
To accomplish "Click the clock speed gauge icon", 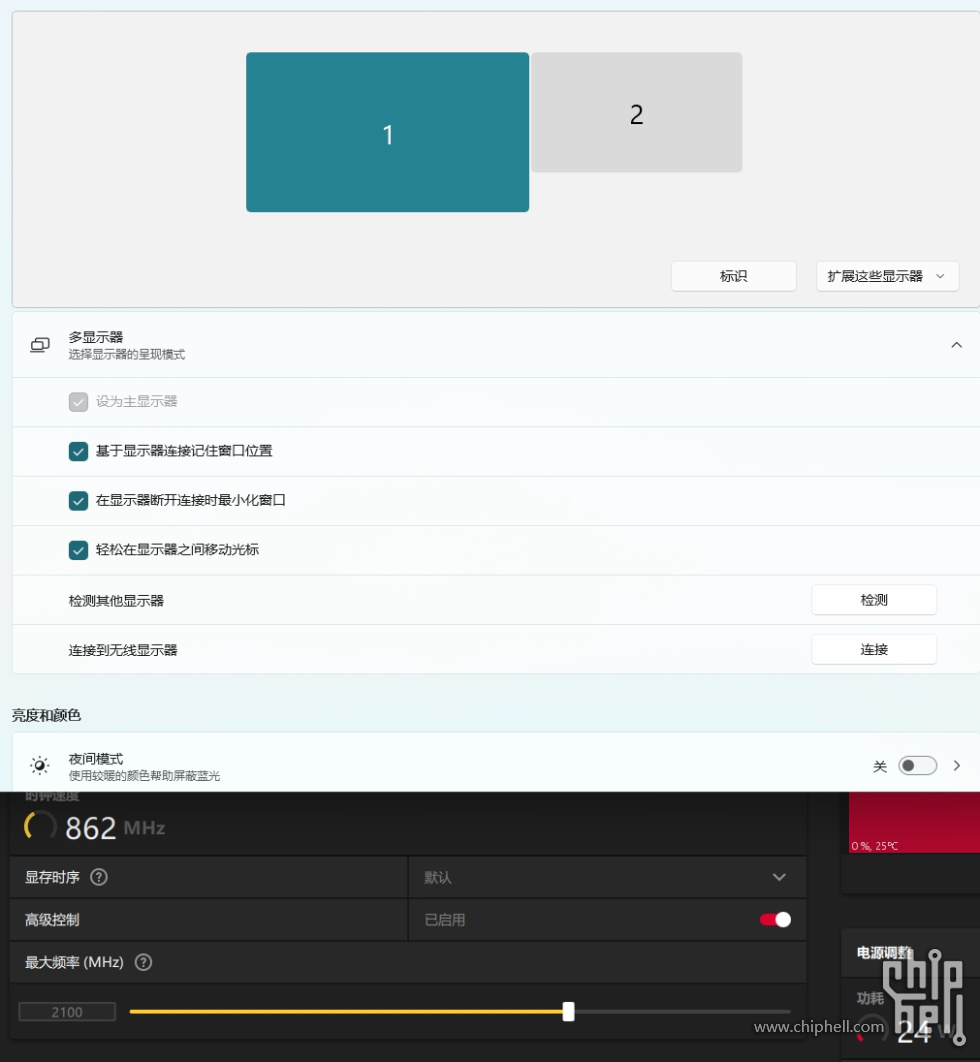I will (x=39, y=826).
